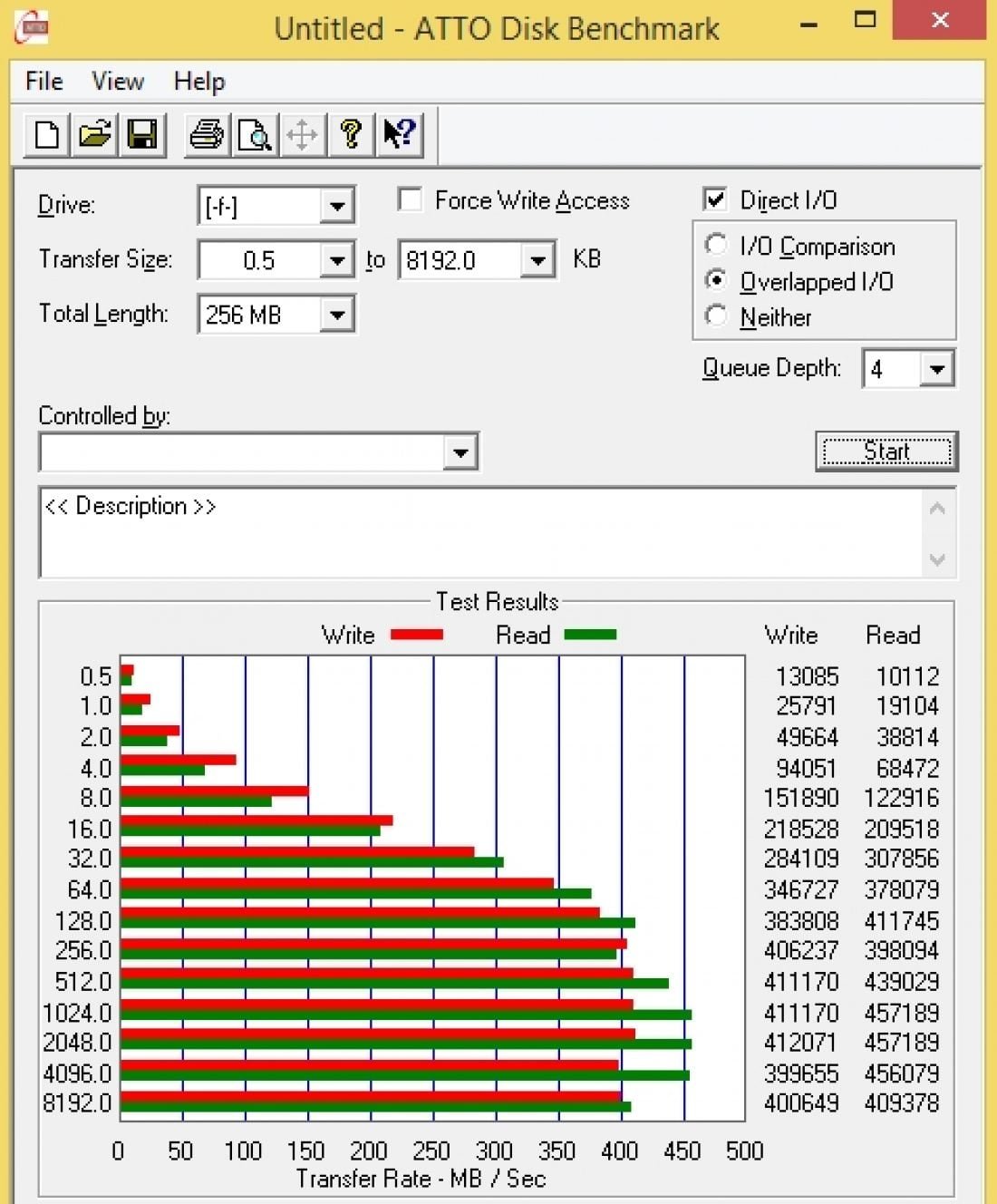Expand the Drive dropdown showing [-f-]
997x1204 pixels.
(337, 206)
